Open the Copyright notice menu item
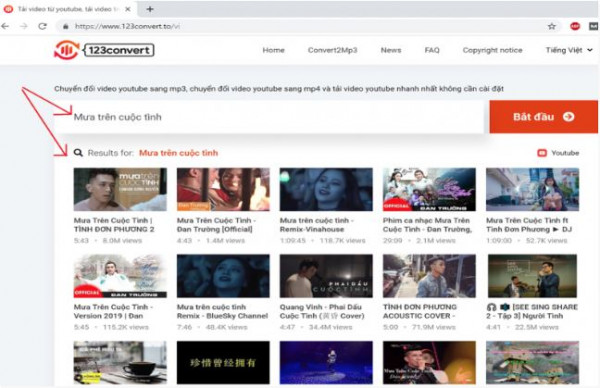The height and width of the screenshot is (388, 600). click(x=492, y=50)
